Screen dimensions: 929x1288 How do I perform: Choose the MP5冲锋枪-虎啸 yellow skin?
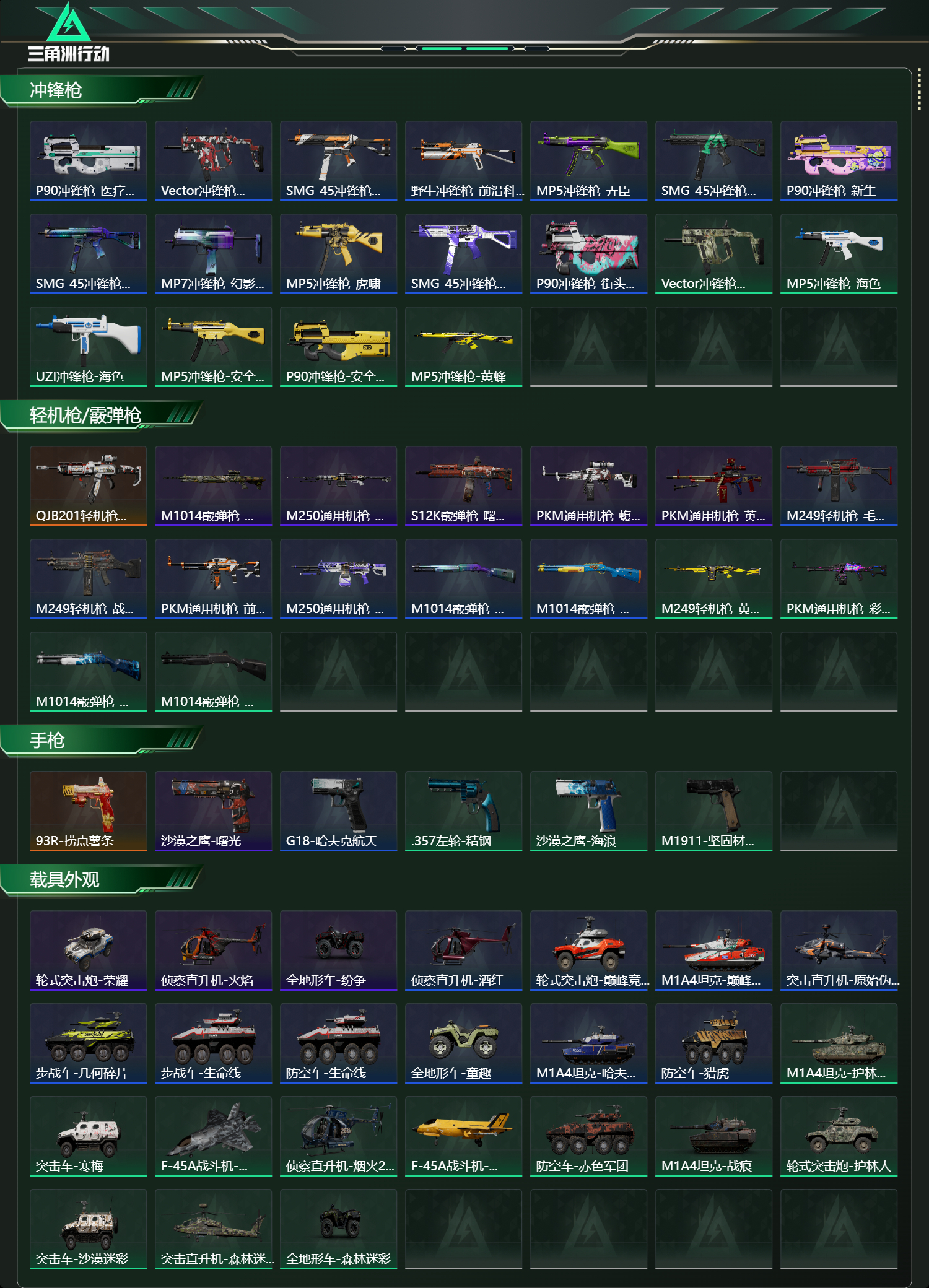click(338, 254)
